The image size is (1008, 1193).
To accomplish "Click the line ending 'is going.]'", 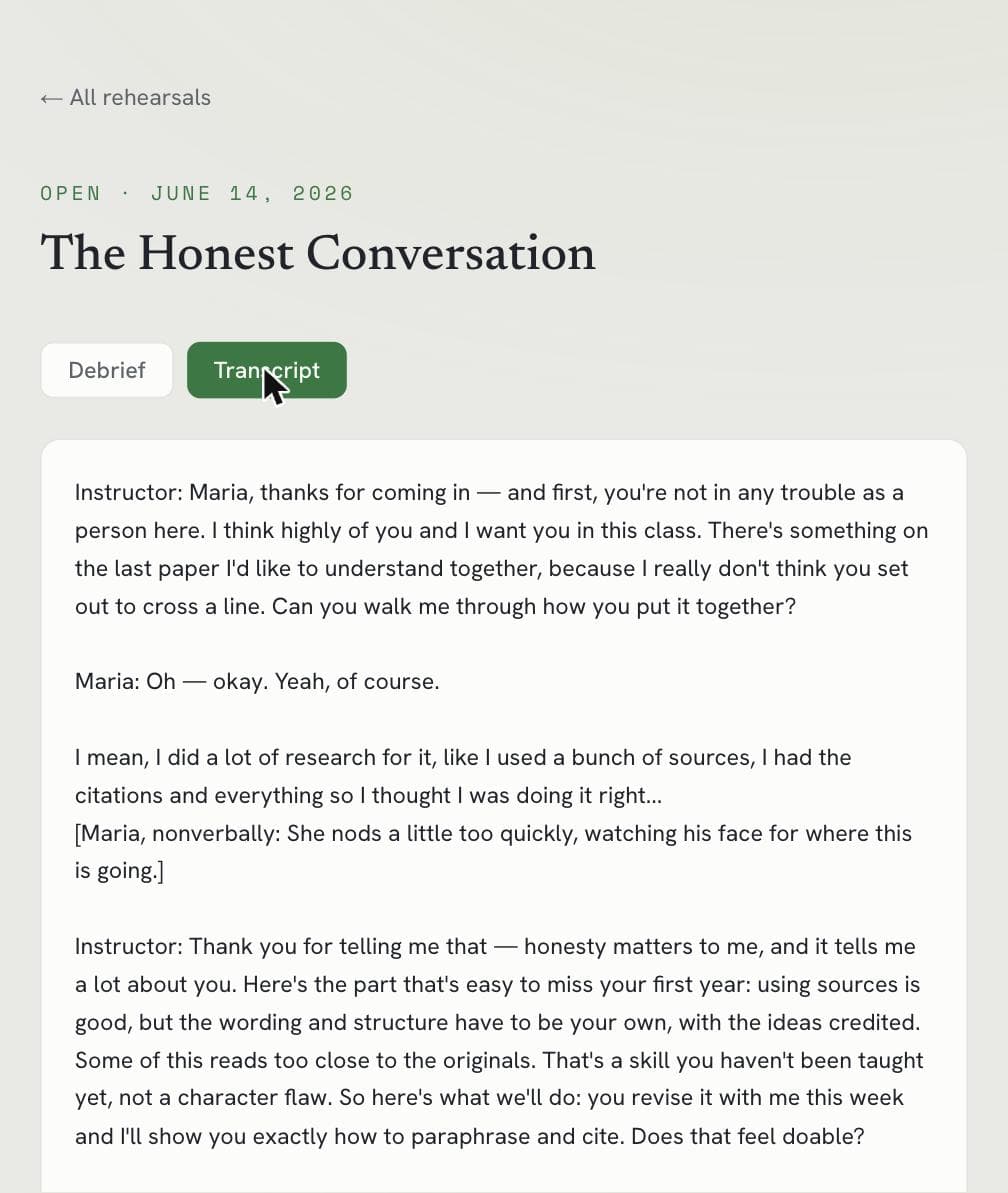I will tap(119, 870).
